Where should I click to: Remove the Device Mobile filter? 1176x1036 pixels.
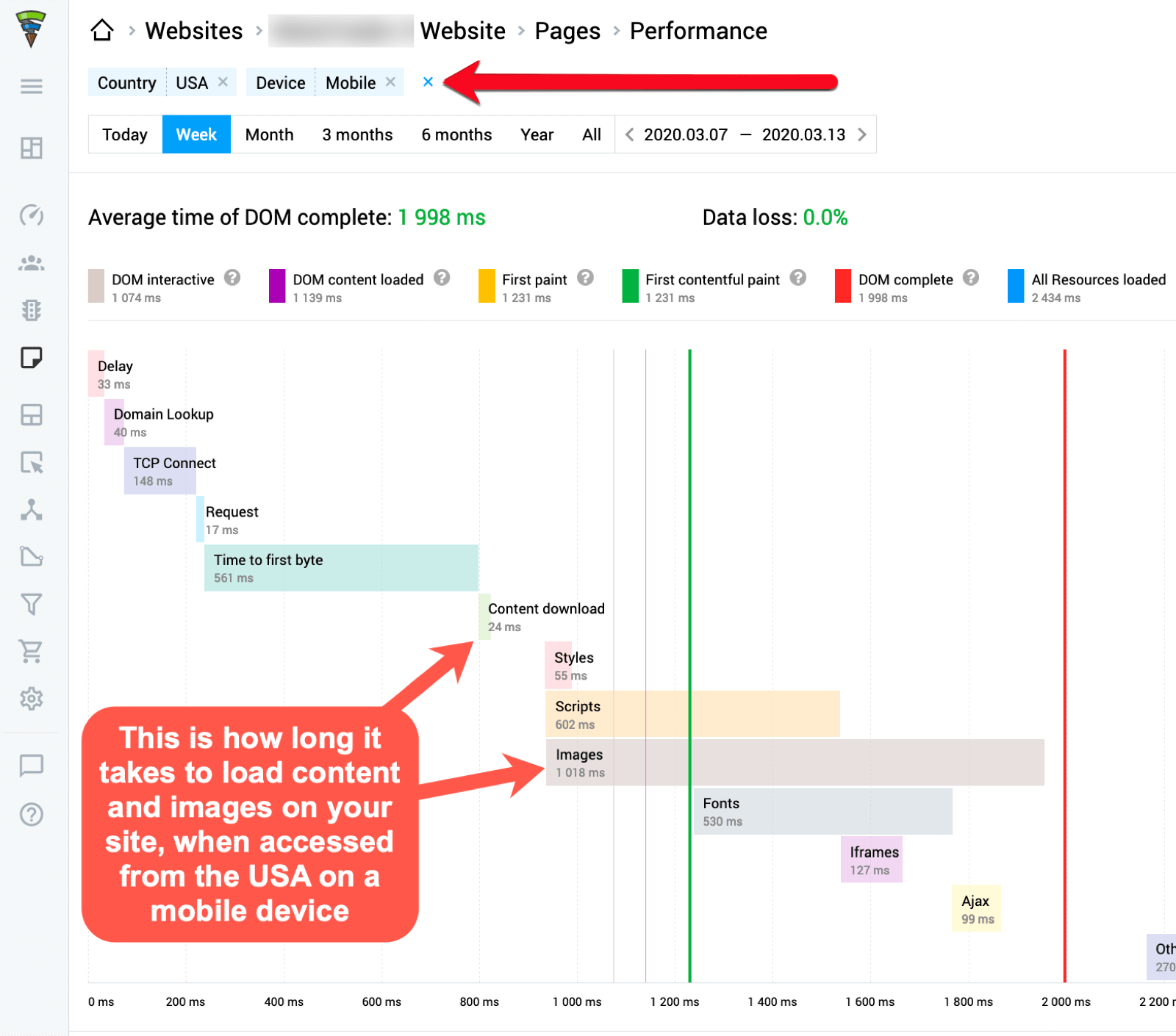click(x=390, y=82)
